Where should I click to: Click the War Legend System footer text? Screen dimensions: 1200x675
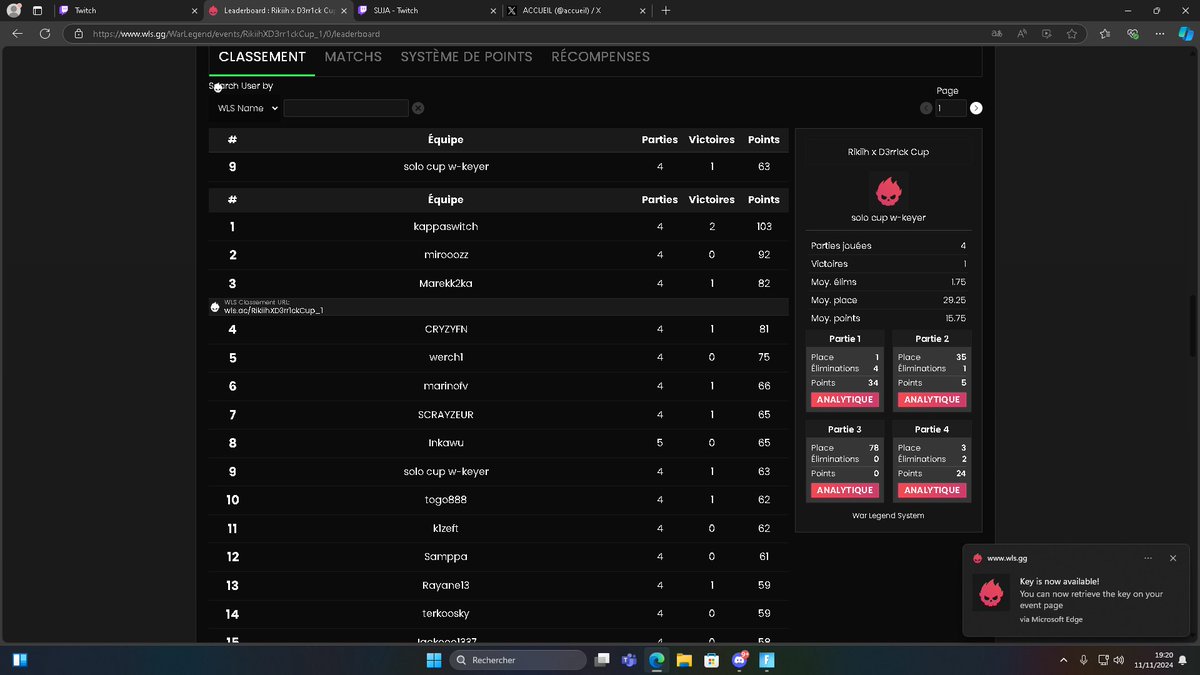[888, 515]
